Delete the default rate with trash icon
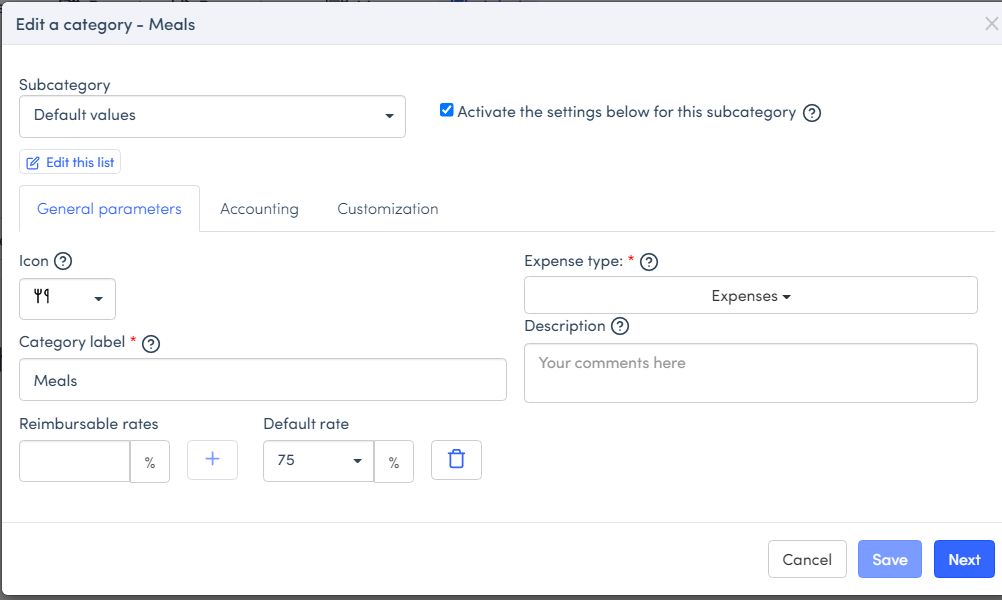 pyautogui.click(x=456, y=460)
